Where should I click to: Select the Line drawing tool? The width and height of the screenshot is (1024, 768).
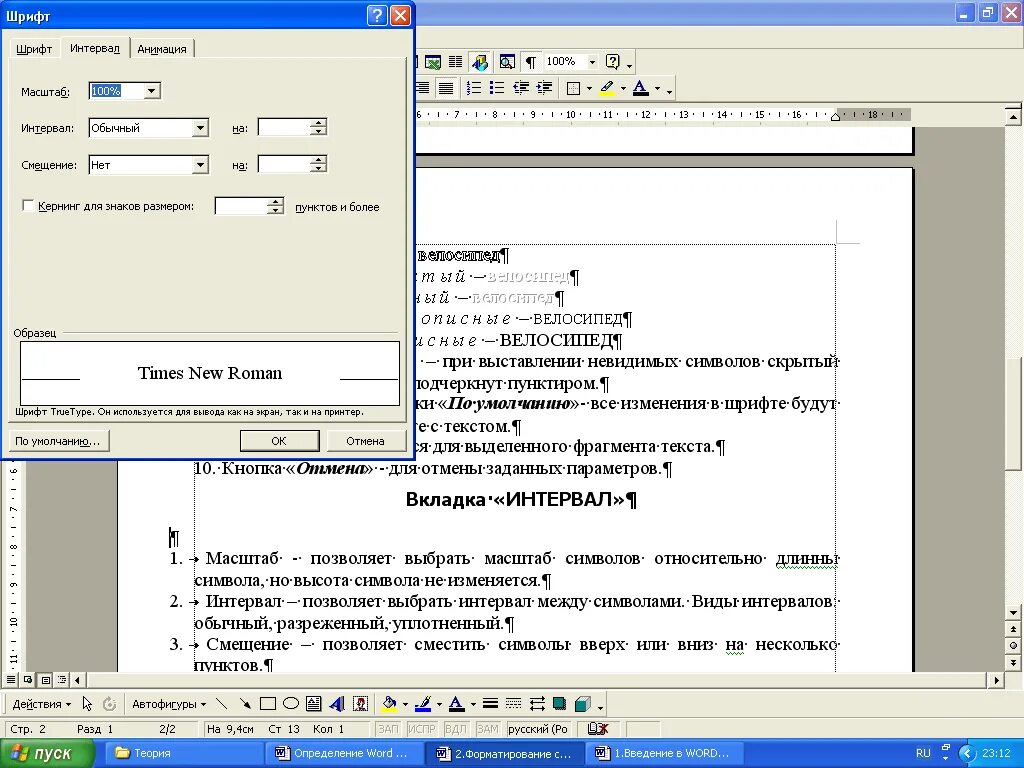tap(221, 704)
